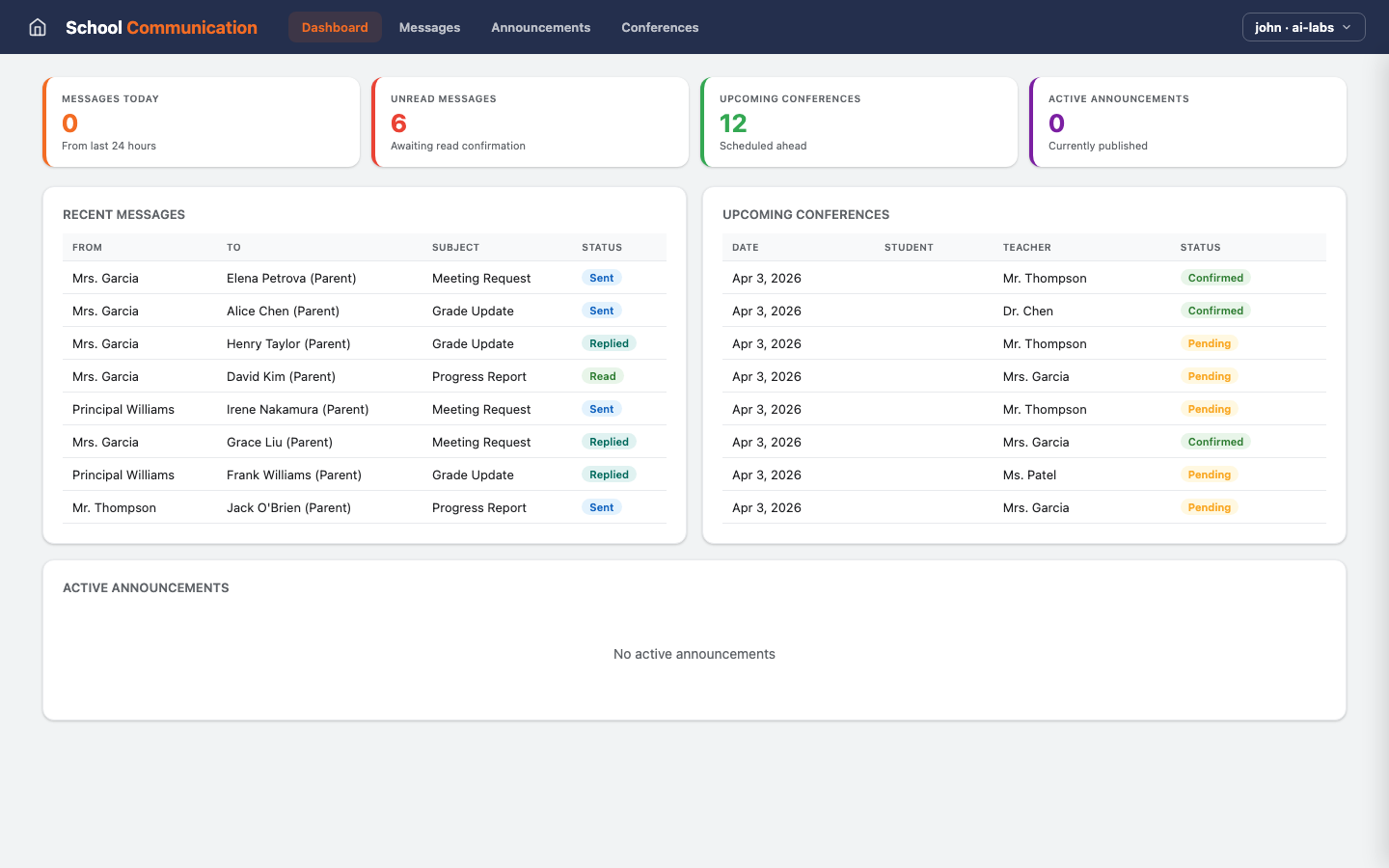Open the Unread Messages summary card
The image size is (1389, 868).
(530, 122)
